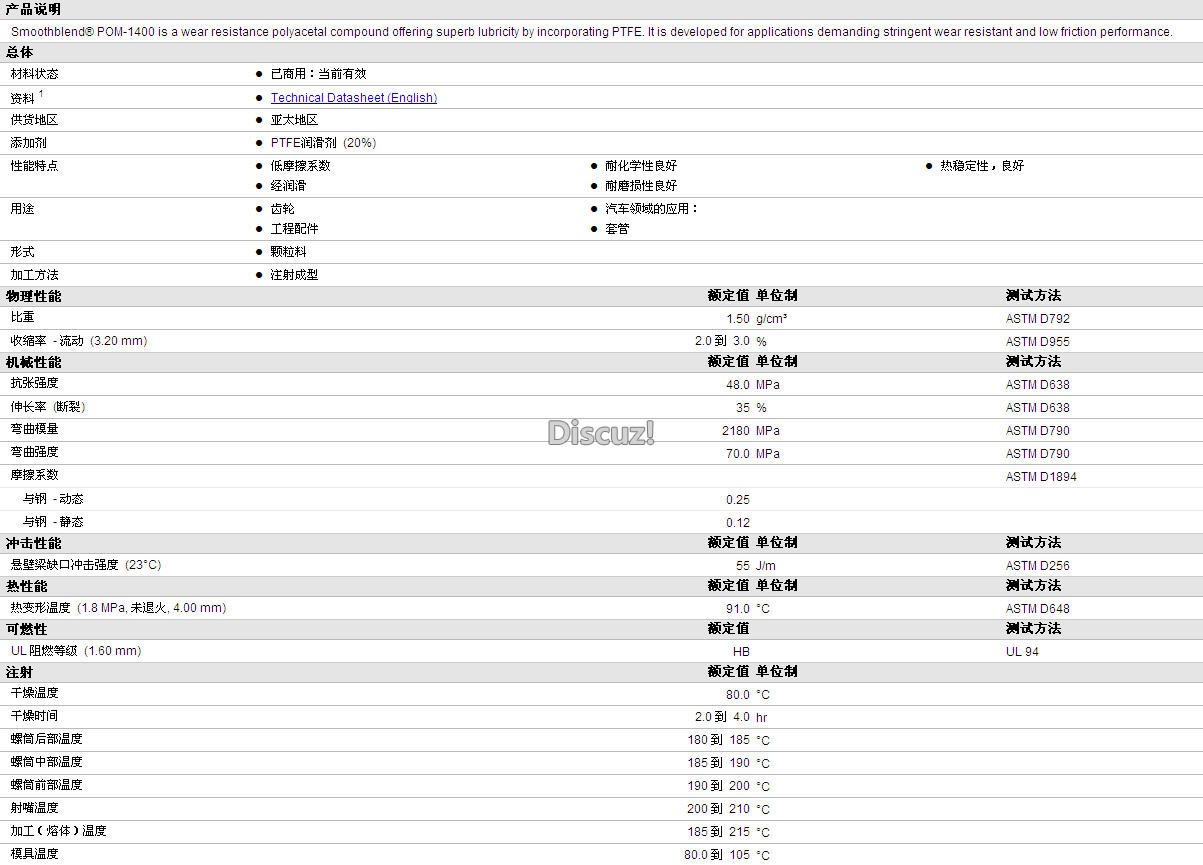Click the 亚太地区 value
The height and width of the screenshot is (865, 1203).
pyautogui.click(x=294, y=120)
